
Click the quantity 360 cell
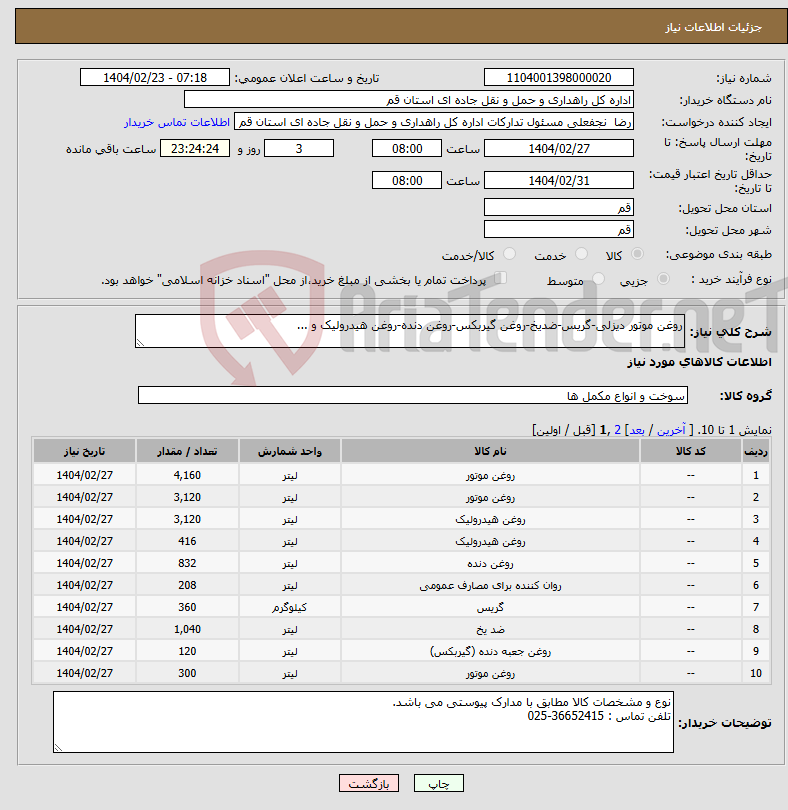(187, 608)
